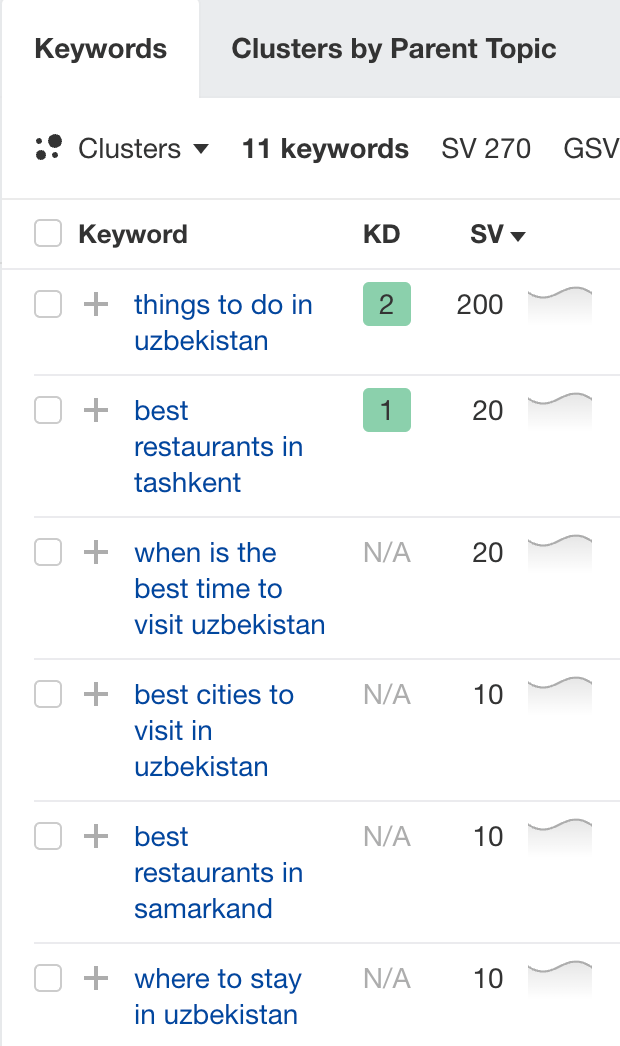Click the plus icon beside "best restaurants in samarkand"
This screenshot has height=1046, width=620.
click(x=96, y=836)
